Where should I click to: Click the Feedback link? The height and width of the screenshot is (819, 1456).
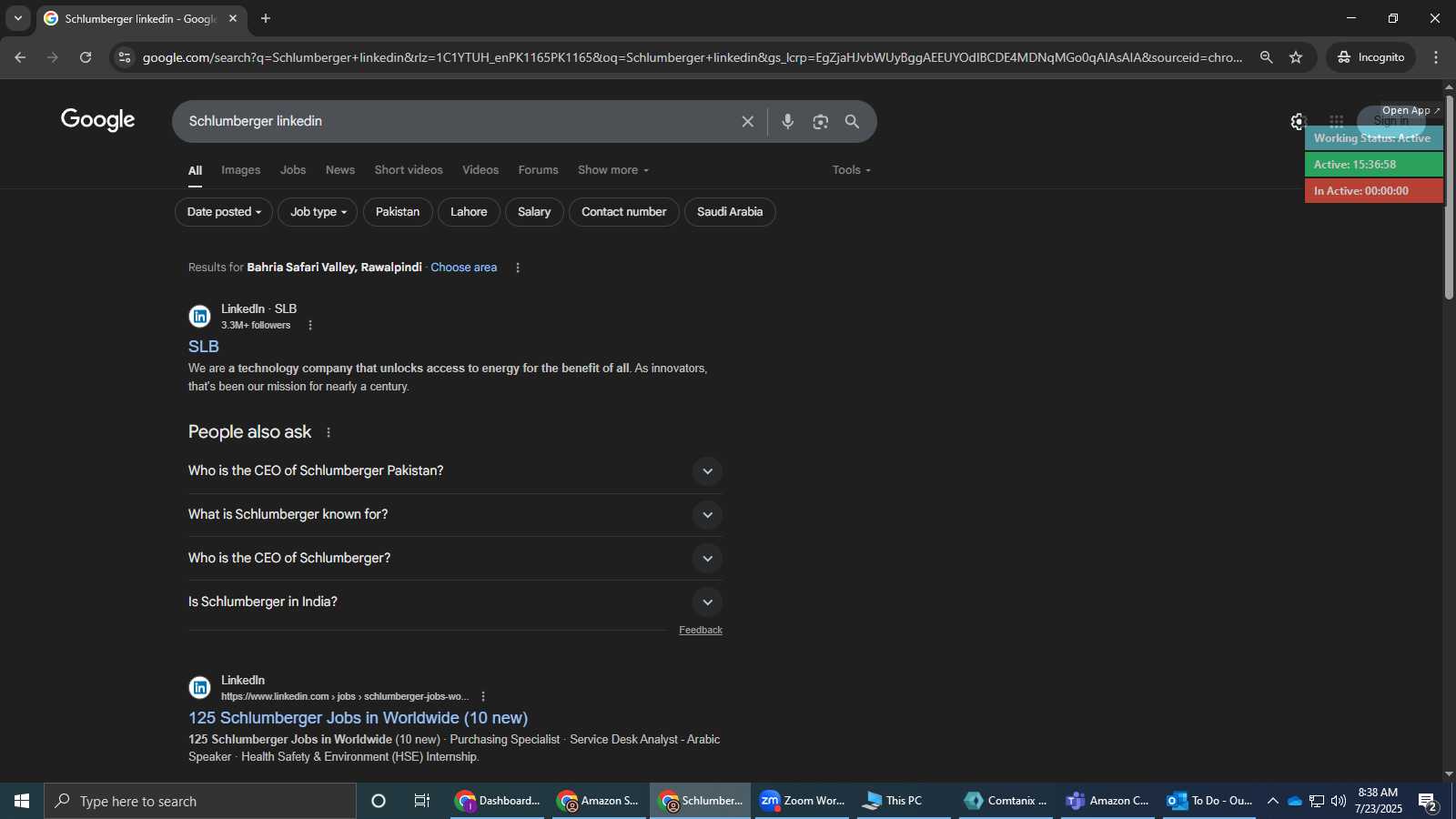click(x=701, y=630)
